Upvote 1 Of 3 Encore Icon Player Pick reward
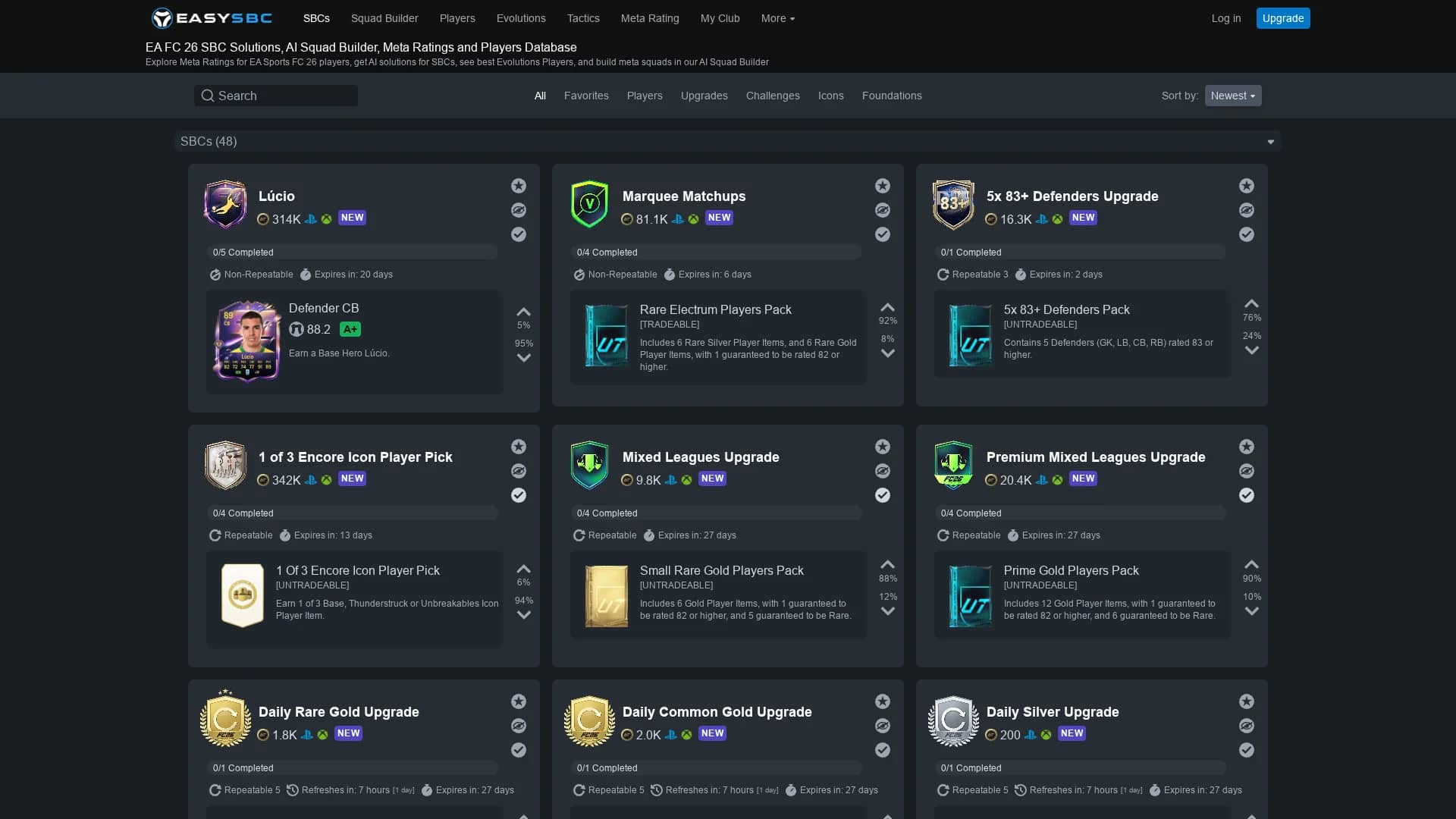Image resolution: width=1456 pixels, height=819 pixels. coord(523,569)
